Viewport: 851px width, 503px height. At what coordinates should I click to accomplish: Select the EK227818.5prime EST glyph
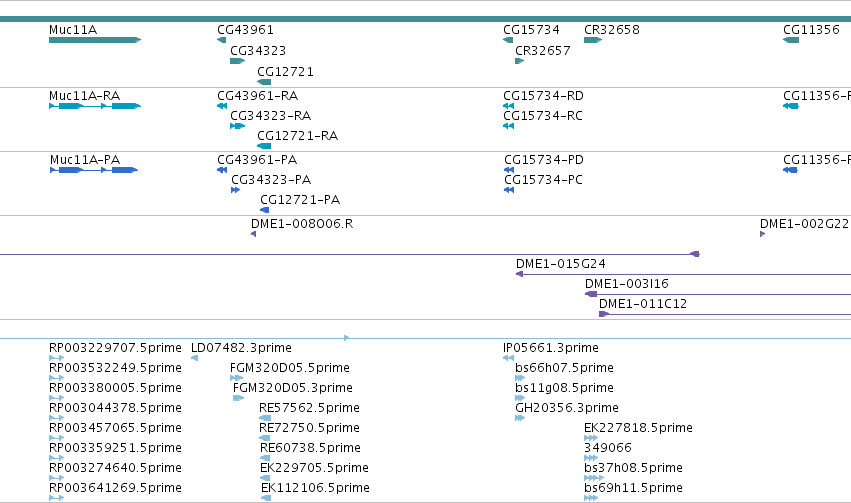(x=591, y=438)
